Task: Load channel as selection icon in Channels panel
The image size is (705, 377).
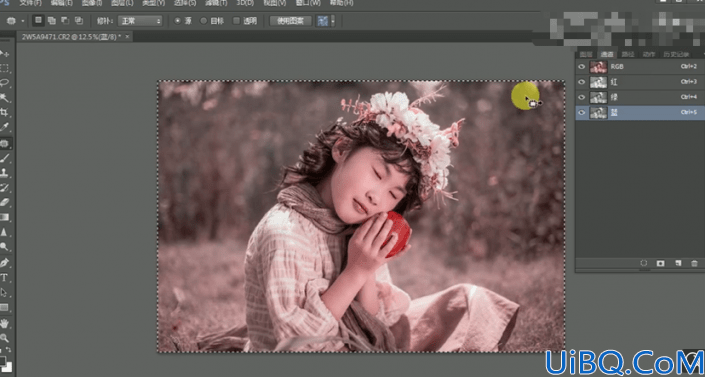Action: click(643, 263)
